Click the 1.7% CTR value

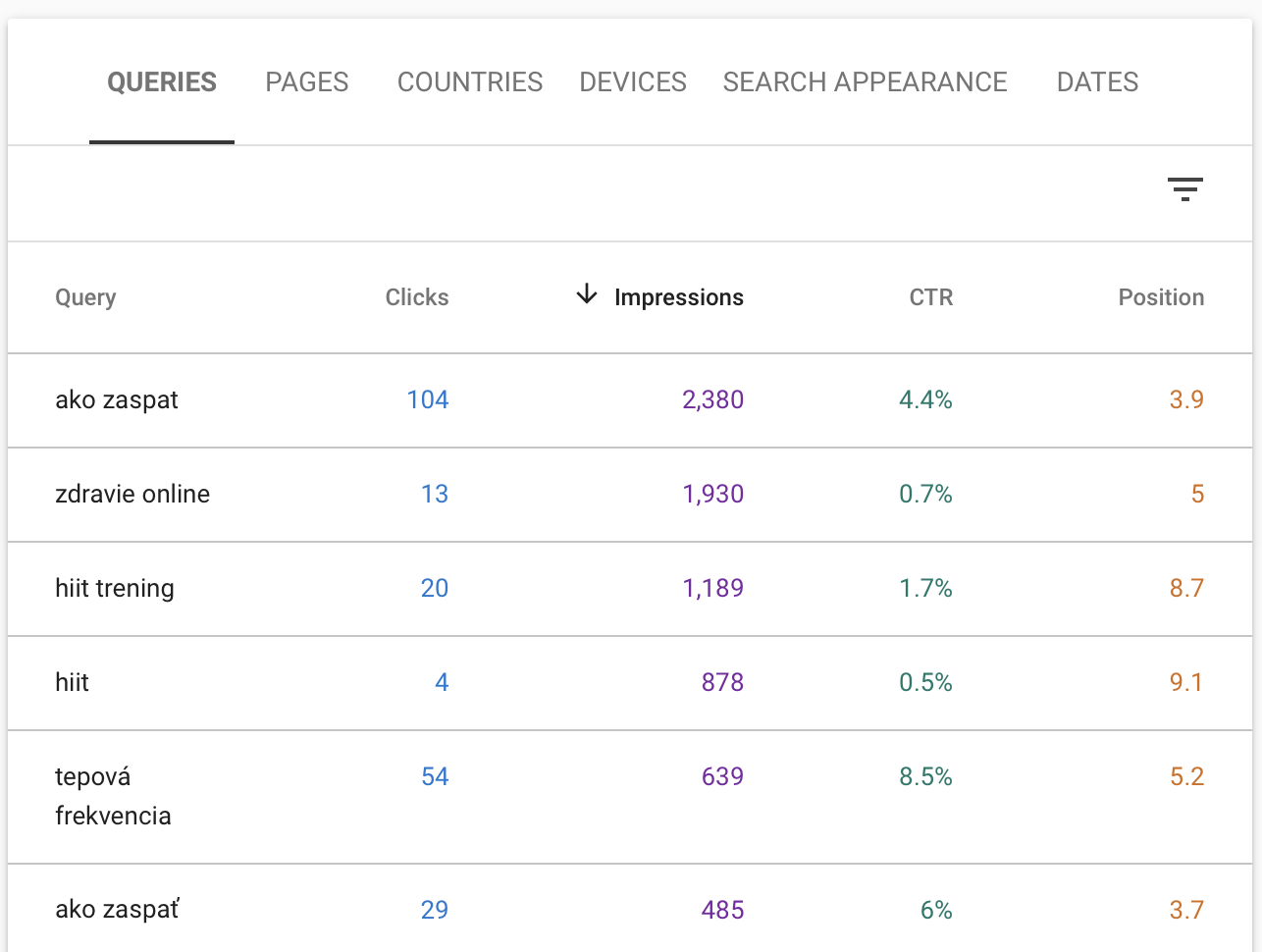tap(925, 588)
